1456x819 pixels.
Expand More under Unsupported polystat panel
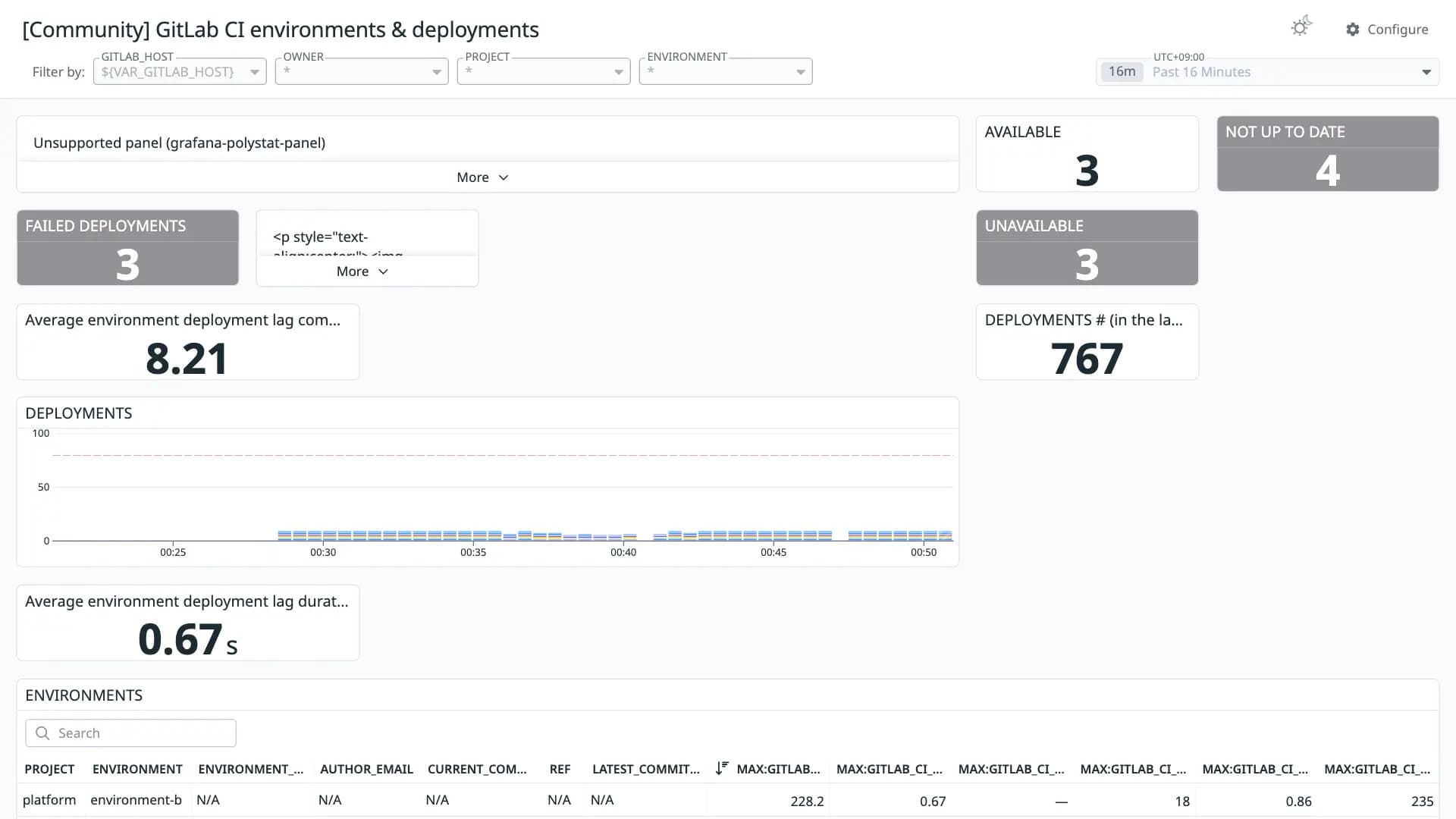(x=482, y=177)
